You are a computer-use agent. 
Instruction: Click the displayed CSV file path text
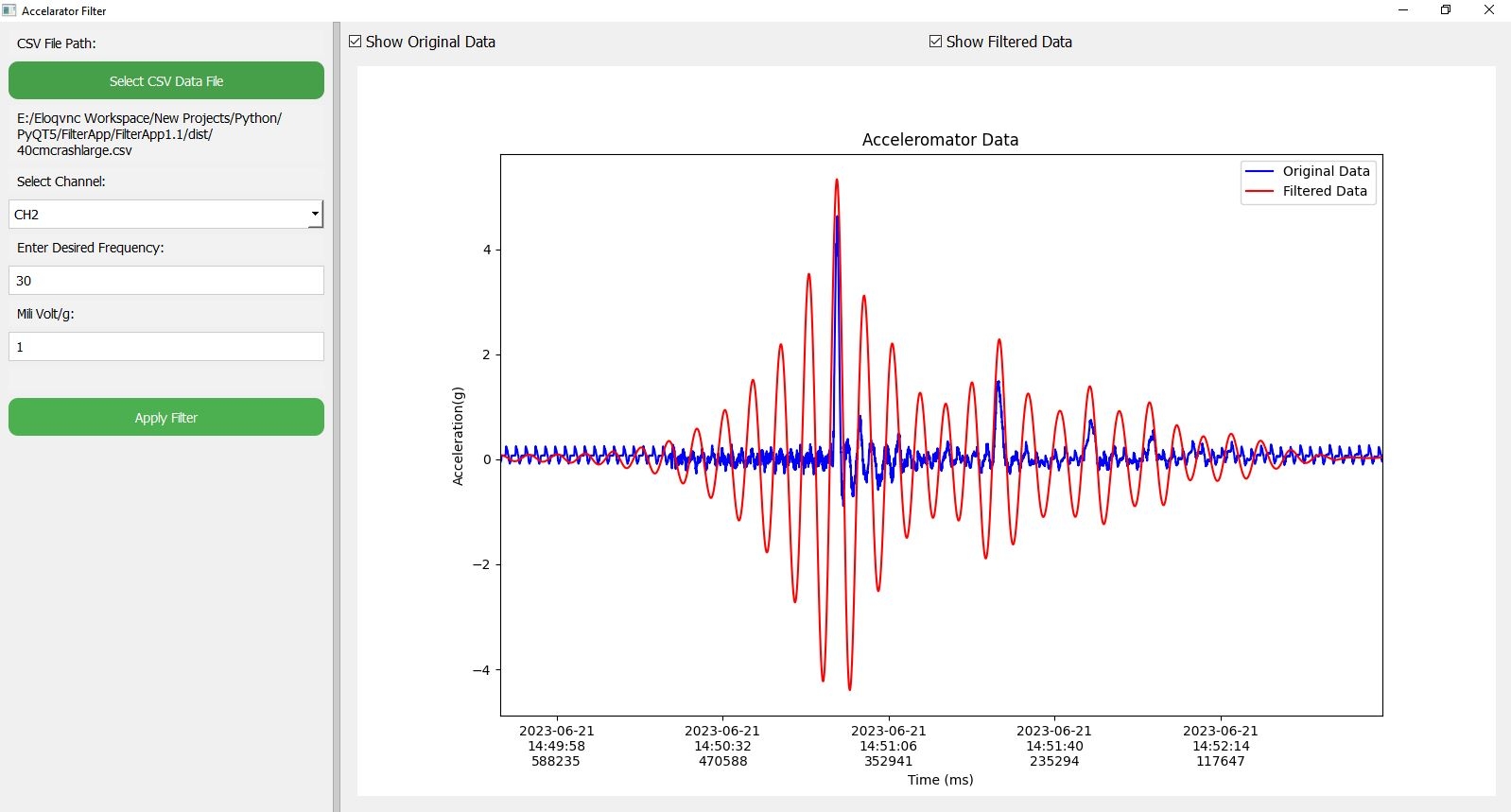click(x=149, y=134)
